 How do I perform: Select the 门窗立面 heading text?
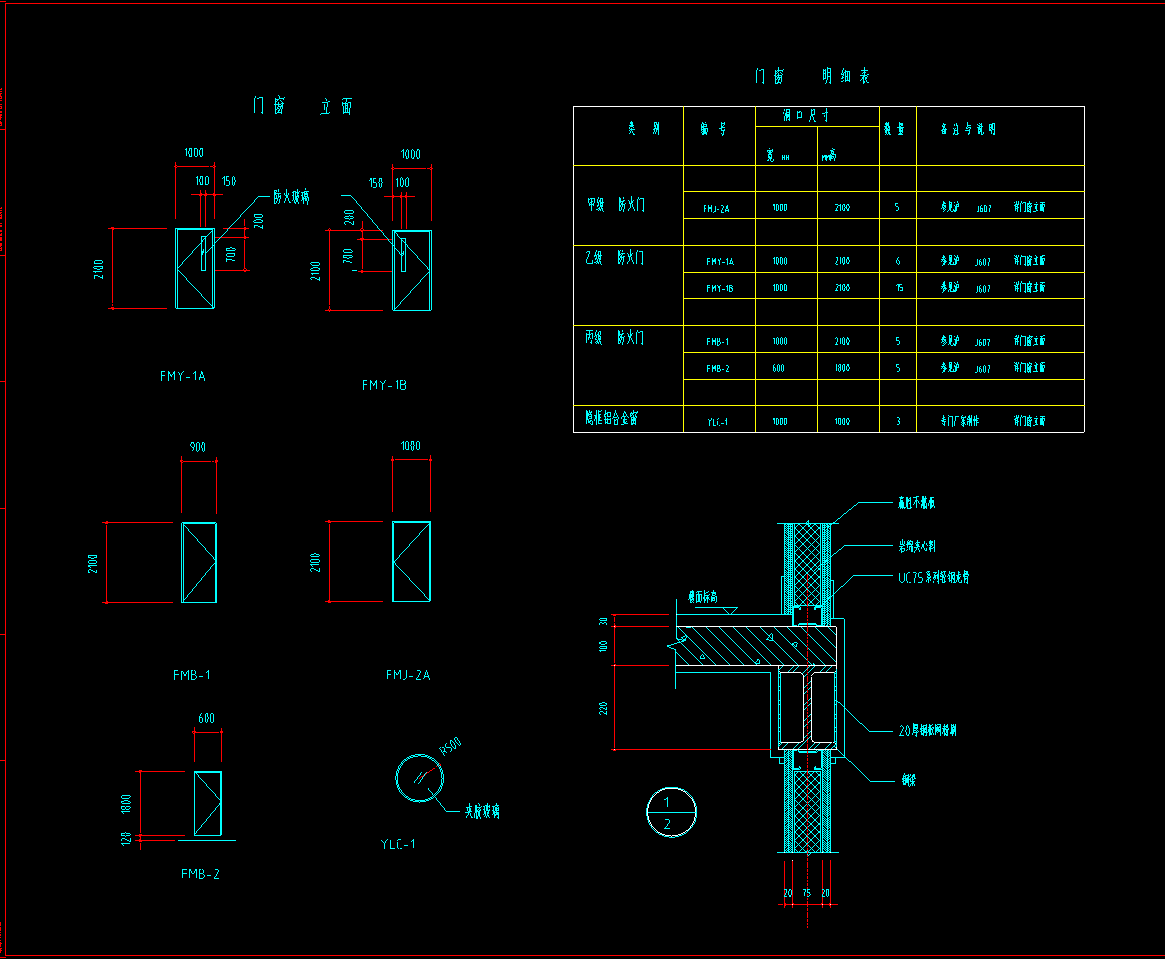tap(303, 106)
